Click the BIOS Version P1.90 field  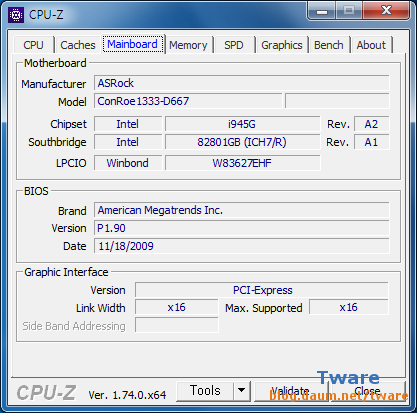point(242,228)
